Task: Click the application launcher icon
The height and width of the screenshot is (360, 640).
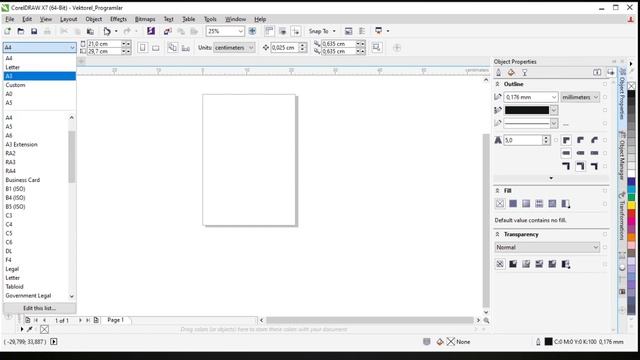Action: [x=378, y=31]
